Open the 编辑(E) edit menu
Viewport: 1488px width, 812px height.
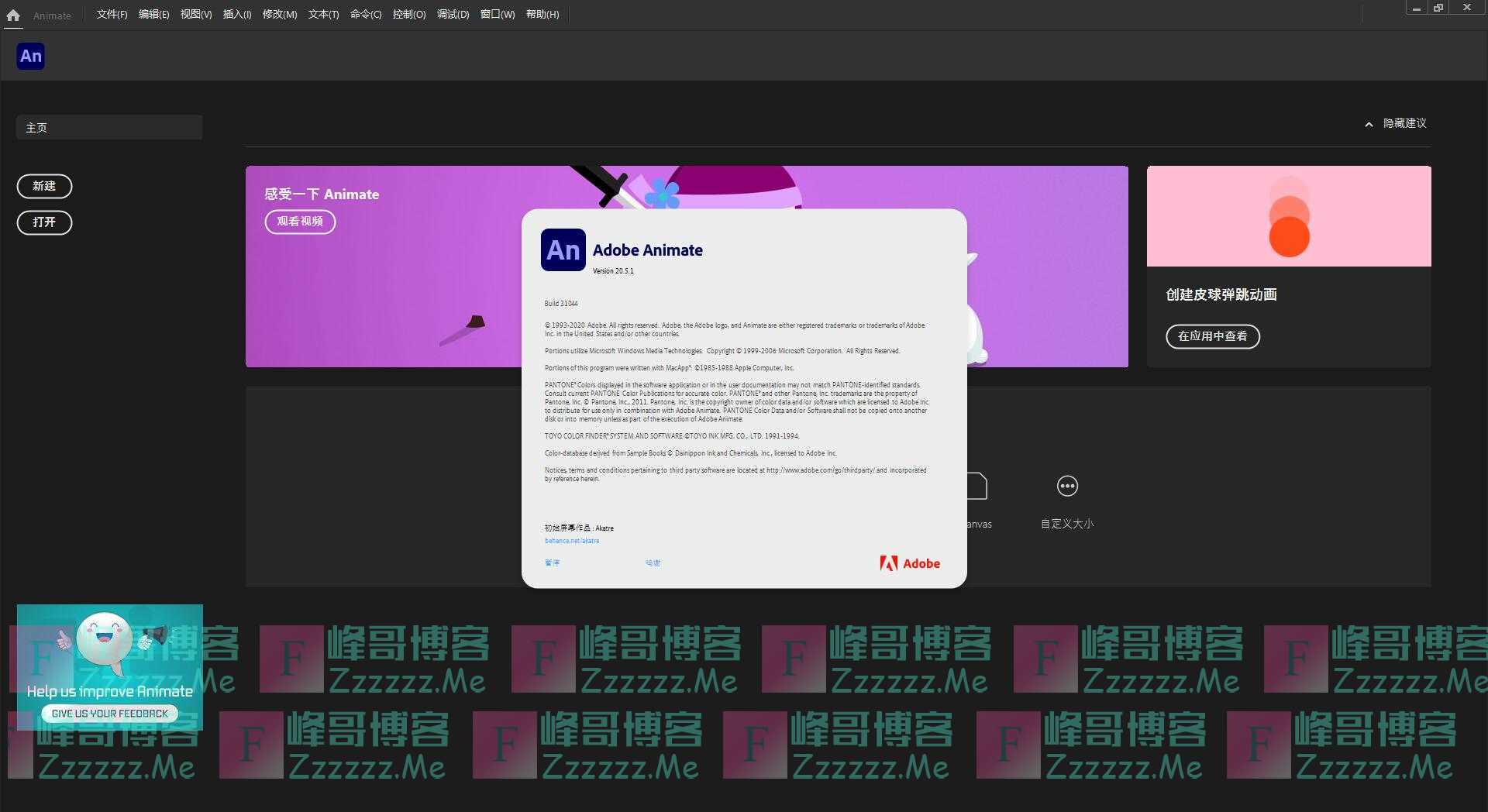pyautogui.click(x=153, y=15)
